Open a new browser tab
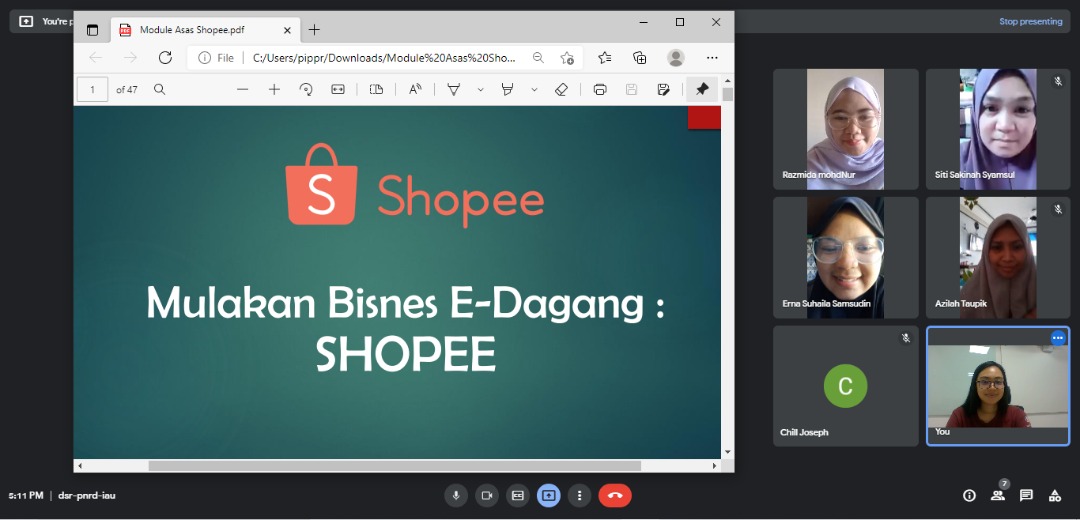The width and height of the screenshot is (1080, 520). pyautogui.click(x=314, y=30)
